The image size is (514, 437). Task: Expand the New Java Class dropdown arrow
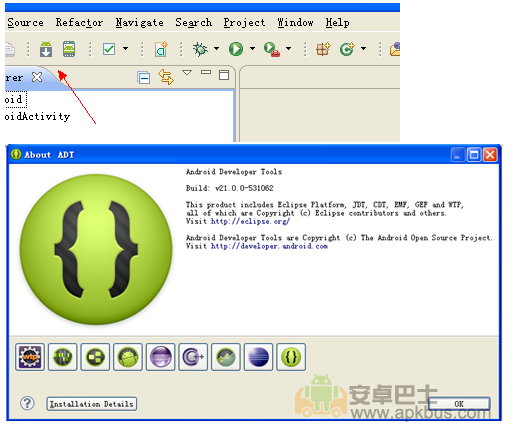364,49
